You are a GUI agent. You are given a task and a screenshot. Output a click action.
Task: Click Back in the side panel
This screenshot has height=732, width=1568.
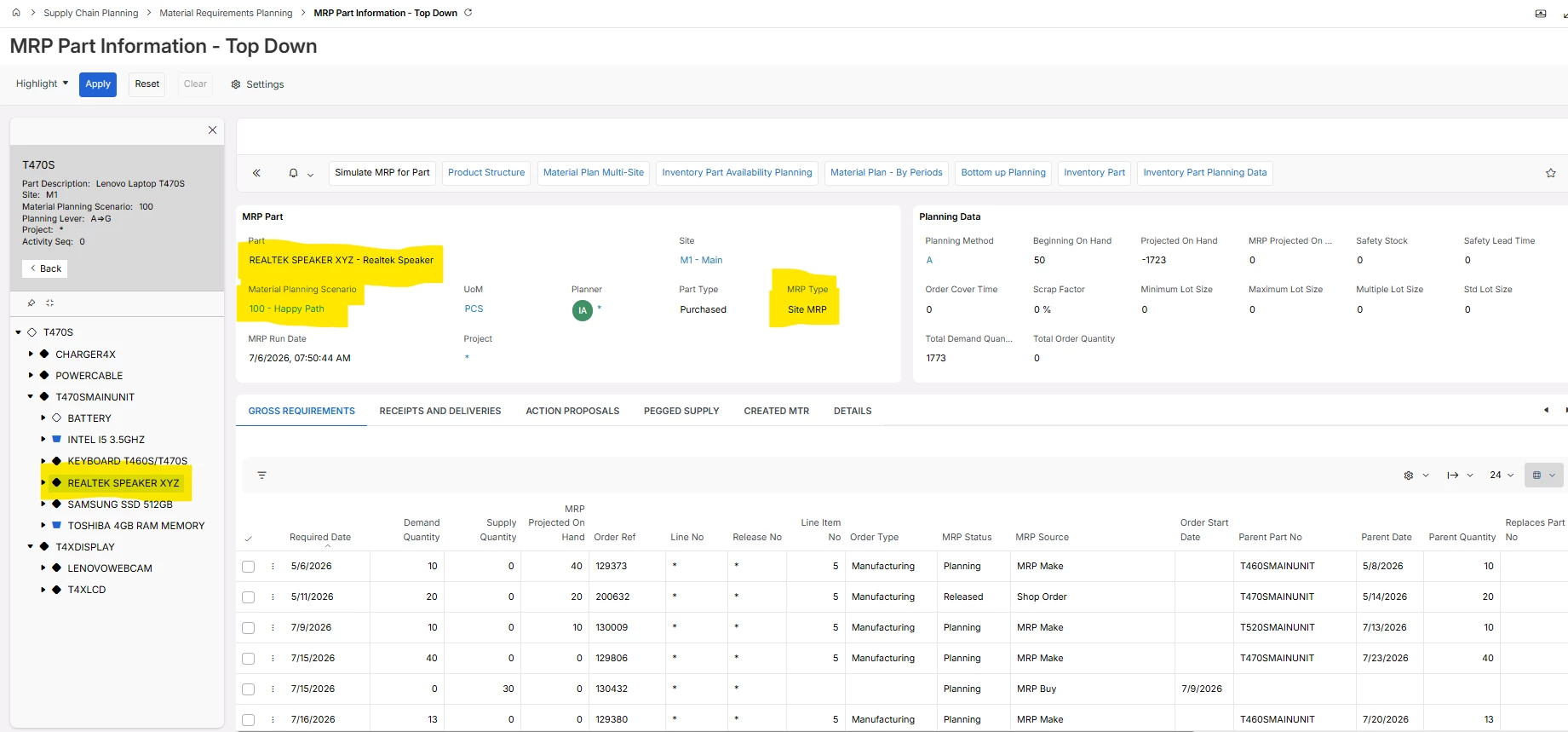[45, 268]
